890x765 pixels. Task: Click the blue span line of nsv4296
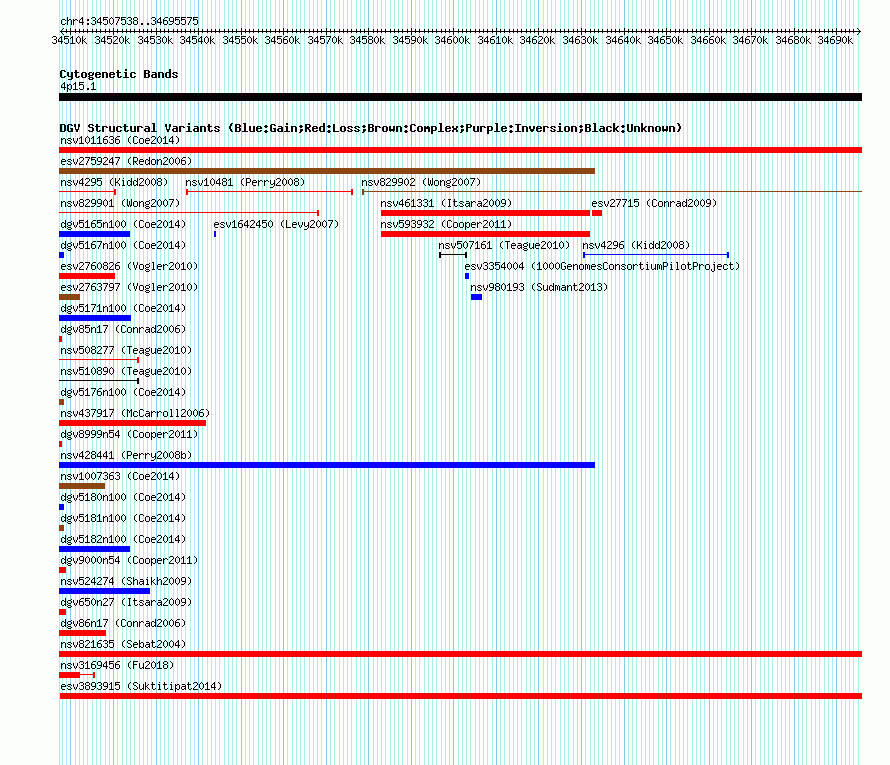tap(656, 255)
